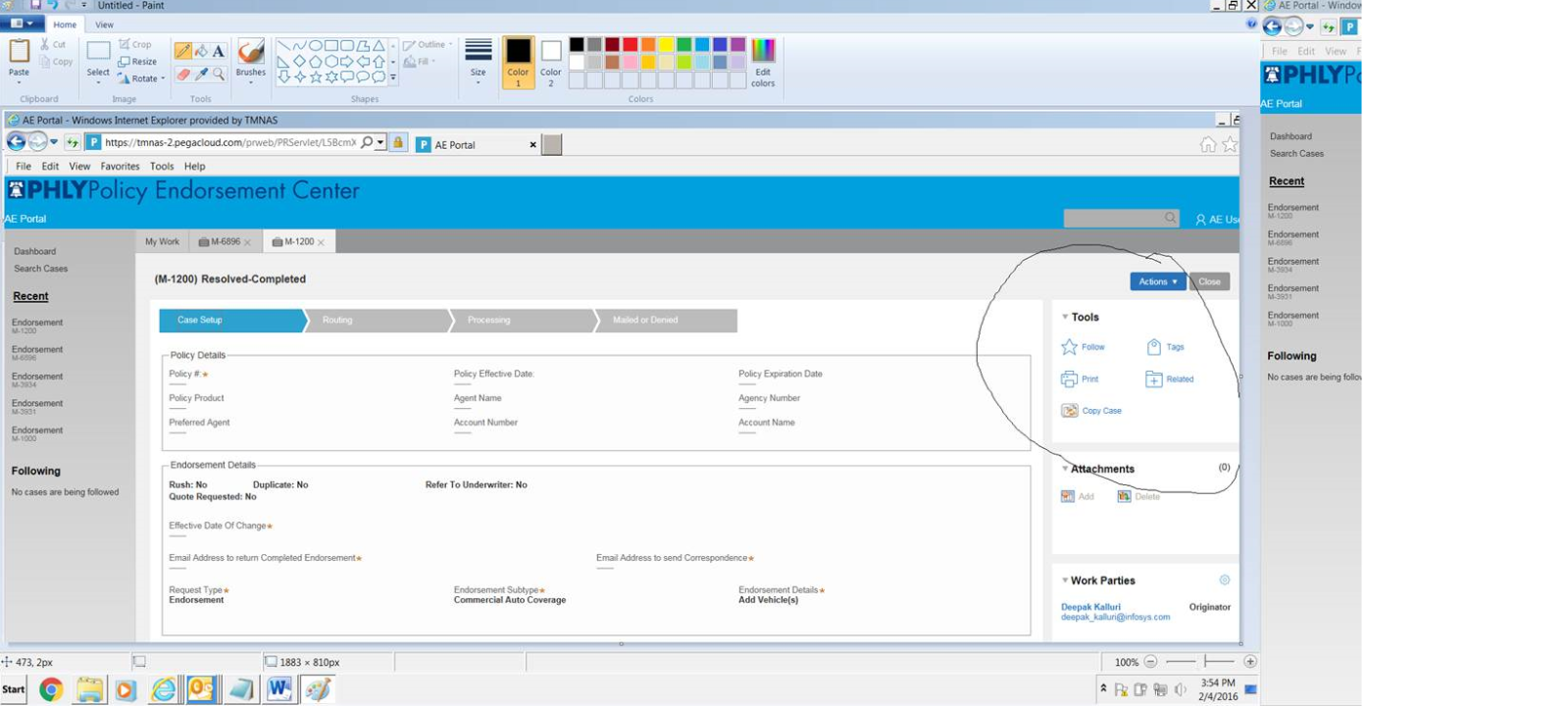
Task: Click Dashboard in right AE Portal window
Action: [x=1290, y=136]
